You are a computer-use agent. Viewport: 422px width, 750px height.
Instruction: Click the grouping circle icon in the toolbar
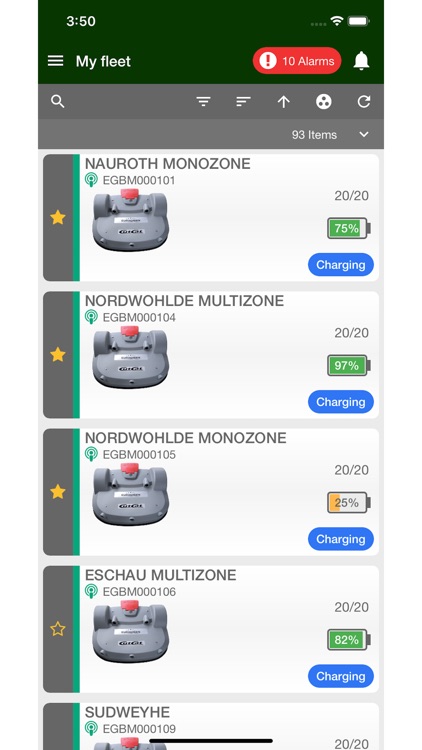point(324,101)
